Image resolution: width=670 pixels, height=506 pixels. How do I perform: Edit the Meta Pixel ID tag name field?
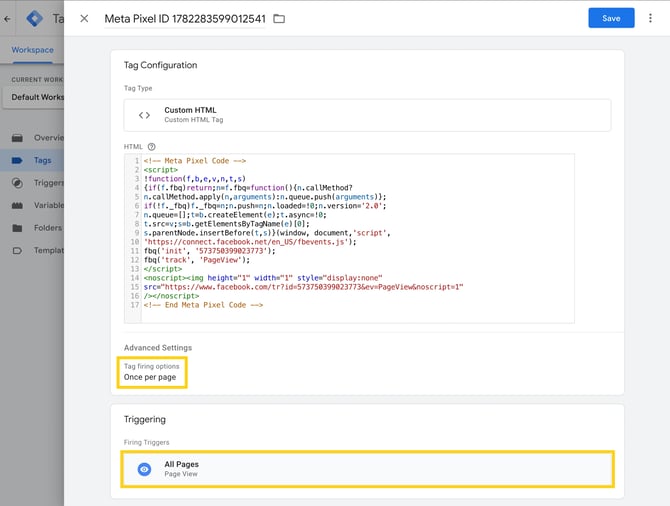(x=185, y=19)
